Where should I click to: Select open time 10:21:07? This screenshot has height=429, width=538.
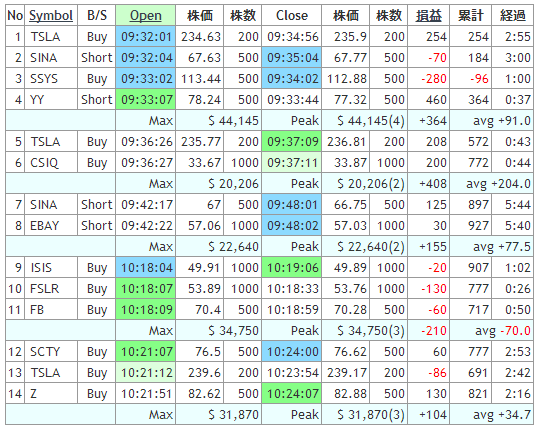point(146,351)
